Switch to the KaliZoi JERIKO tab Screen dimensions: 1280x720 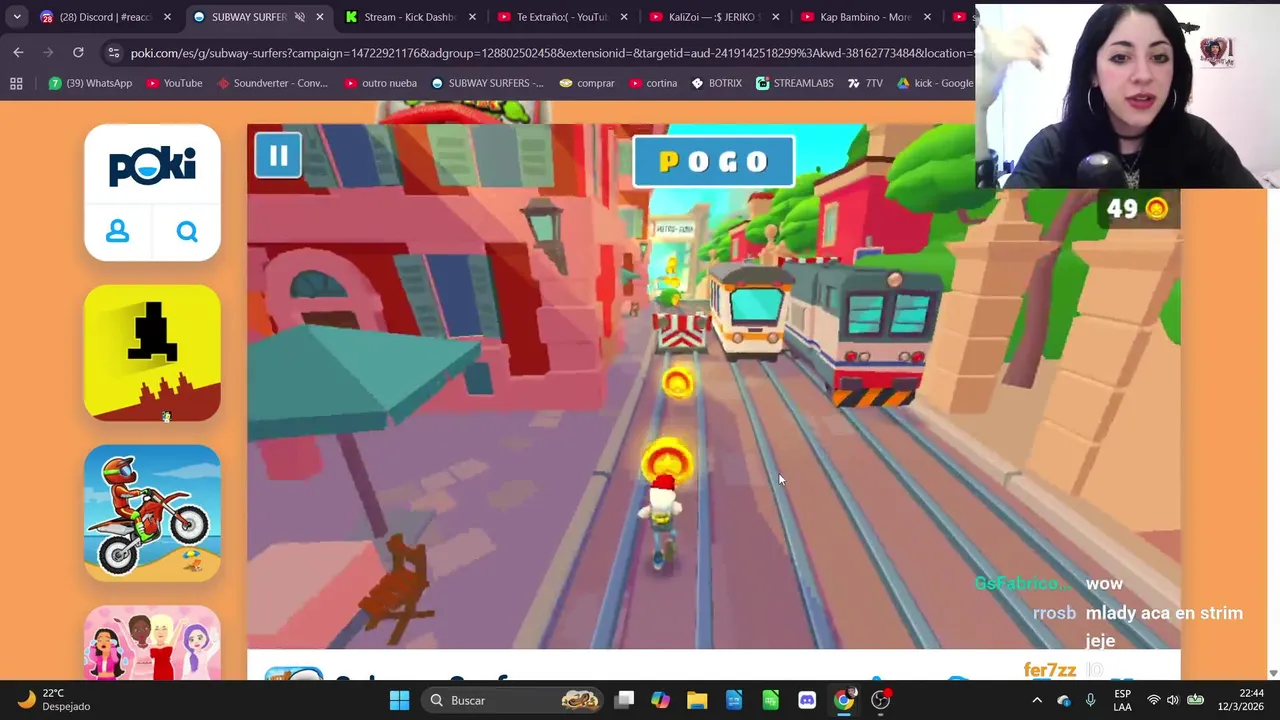[714, 17]
